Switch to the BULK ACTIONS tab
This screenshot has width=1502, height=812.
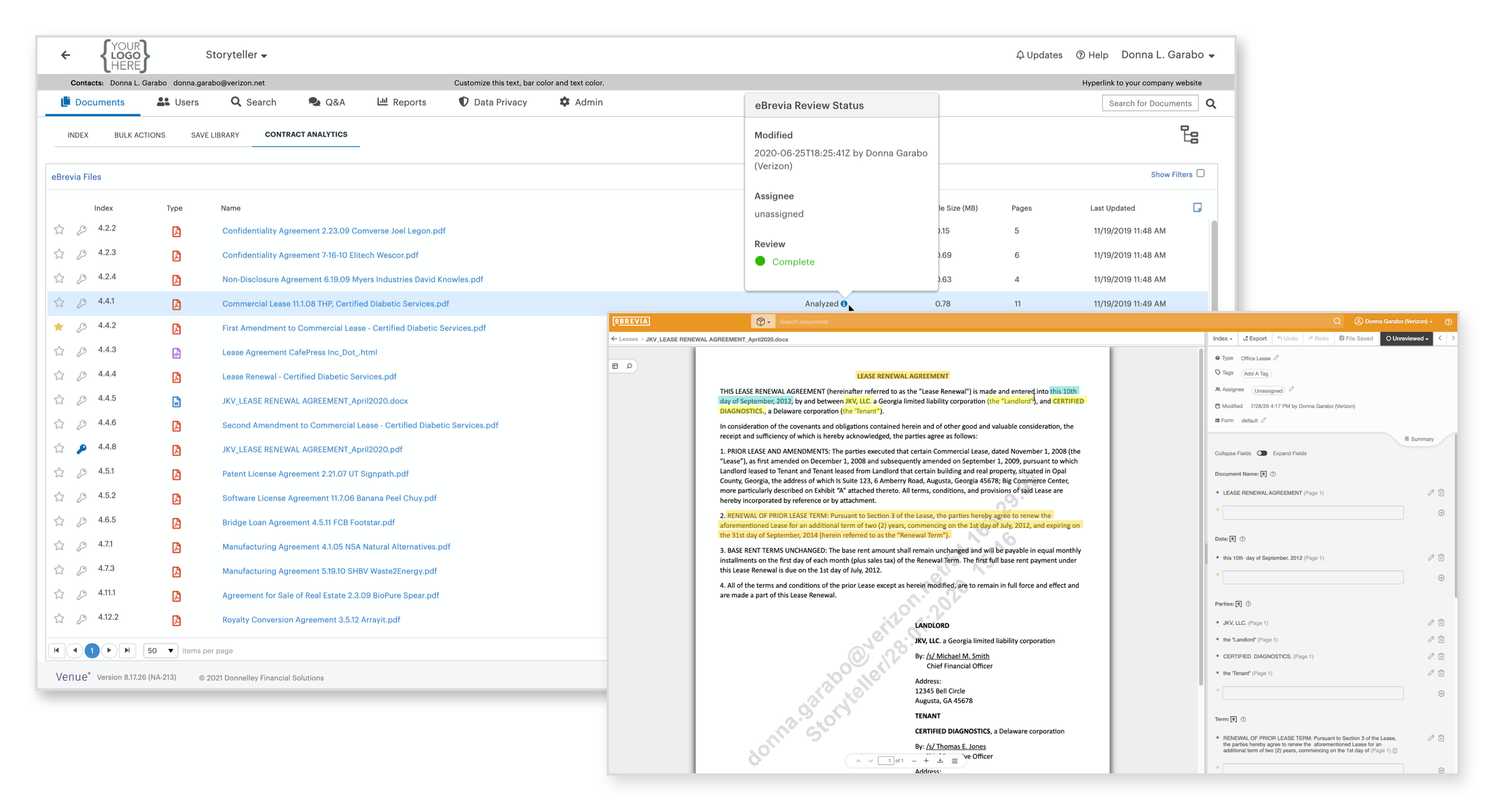[140, 134]
